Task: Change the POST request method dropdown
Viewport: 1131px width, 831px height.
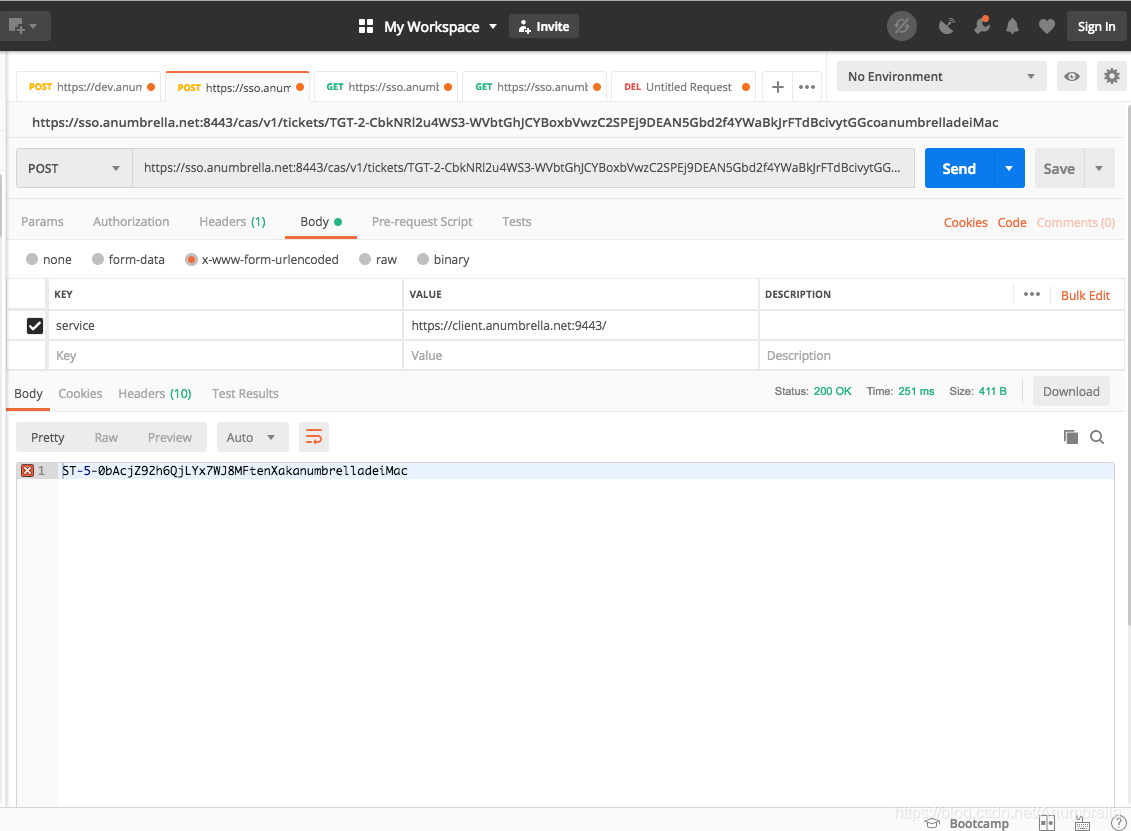Action: 74,168
